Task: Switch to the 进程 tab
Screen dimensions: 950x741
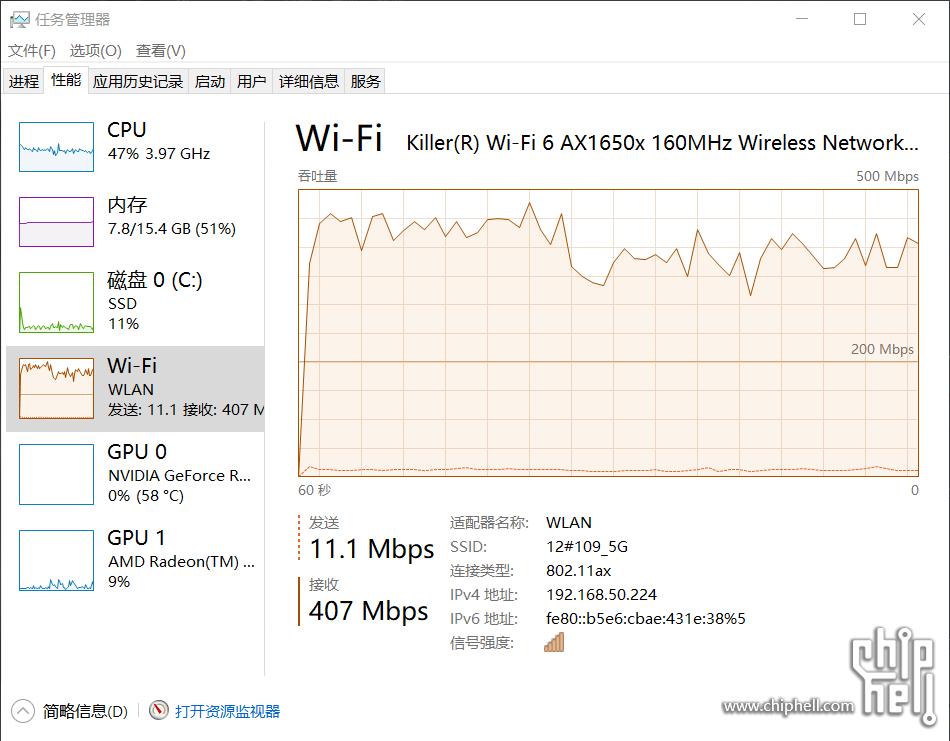Action: tap(23, 81)
